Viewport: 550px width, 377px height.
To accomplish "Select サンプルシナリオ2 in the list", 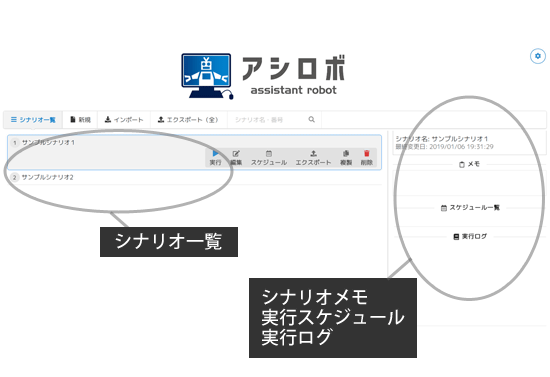I will pyautogui.click(x=47, y=177).
